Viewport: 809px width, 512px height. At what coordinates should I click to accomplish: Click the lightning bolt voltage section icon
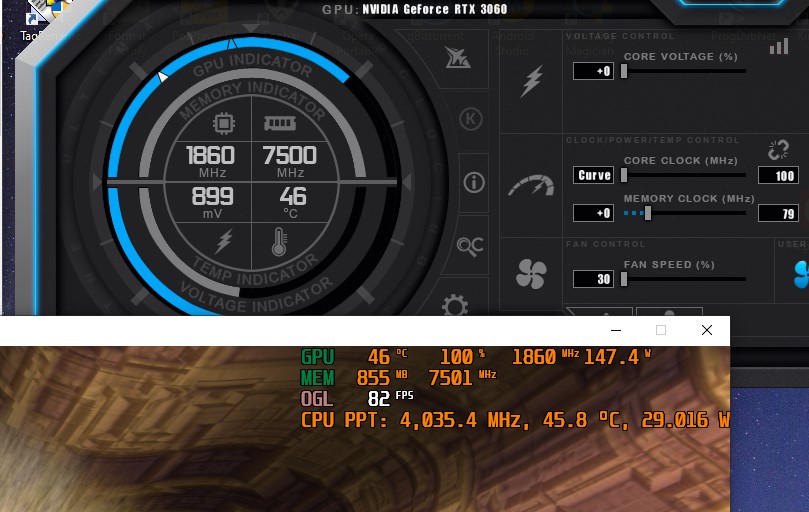pyautogui.click(x=531, y=81)
